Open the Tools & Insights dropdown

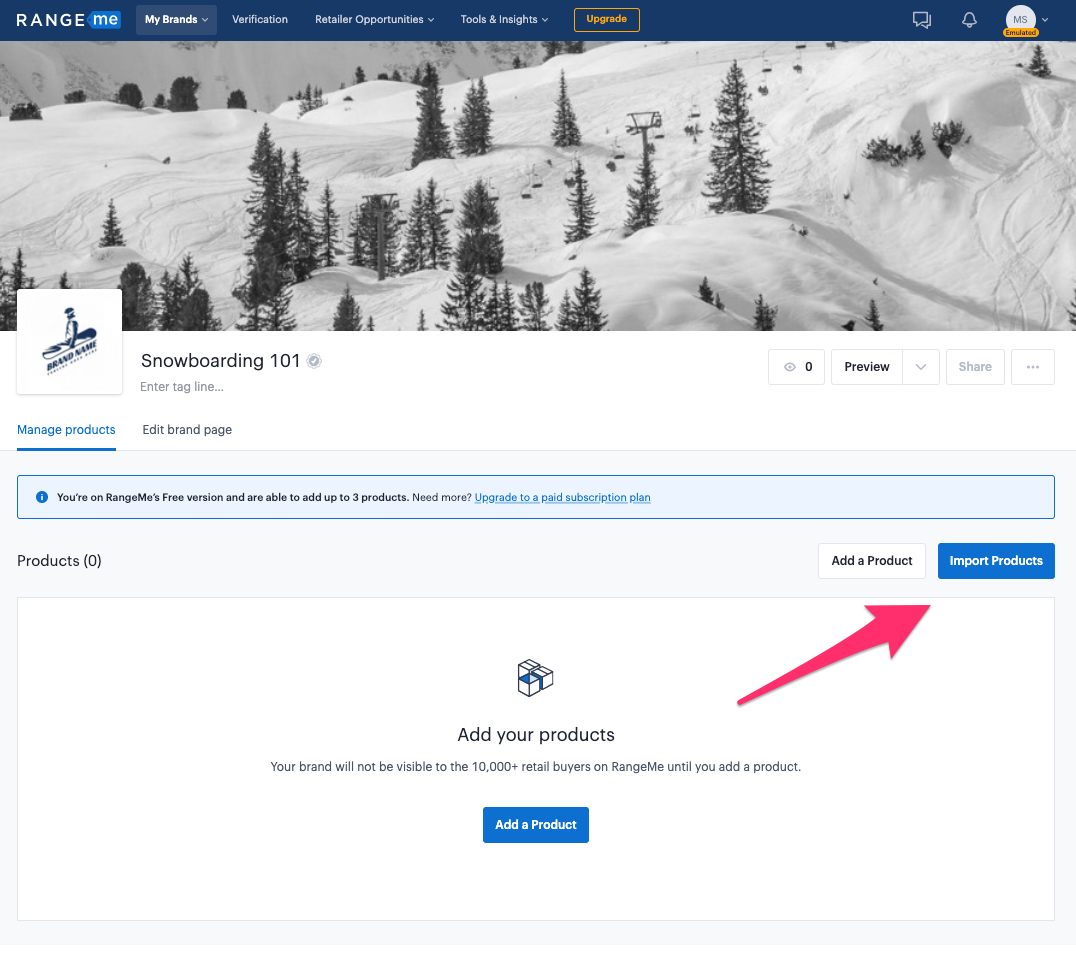[x=505, y=19]
